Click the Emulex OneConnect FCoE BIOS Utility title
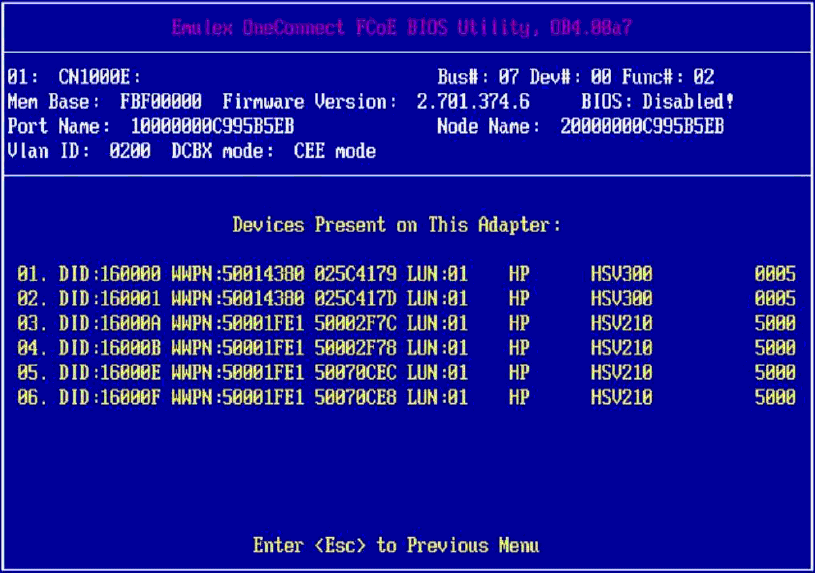815x573 pixels. coord(401,27)
